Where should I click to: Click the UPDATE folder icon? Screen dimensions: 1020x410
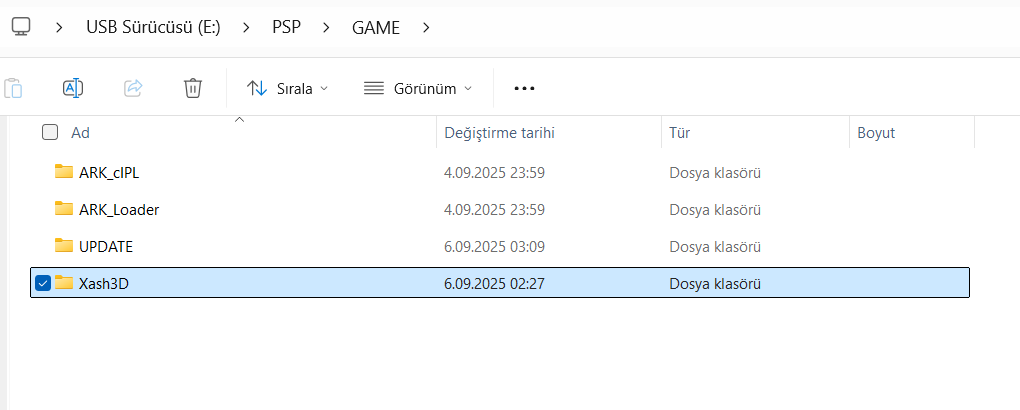tap(64, 246)
